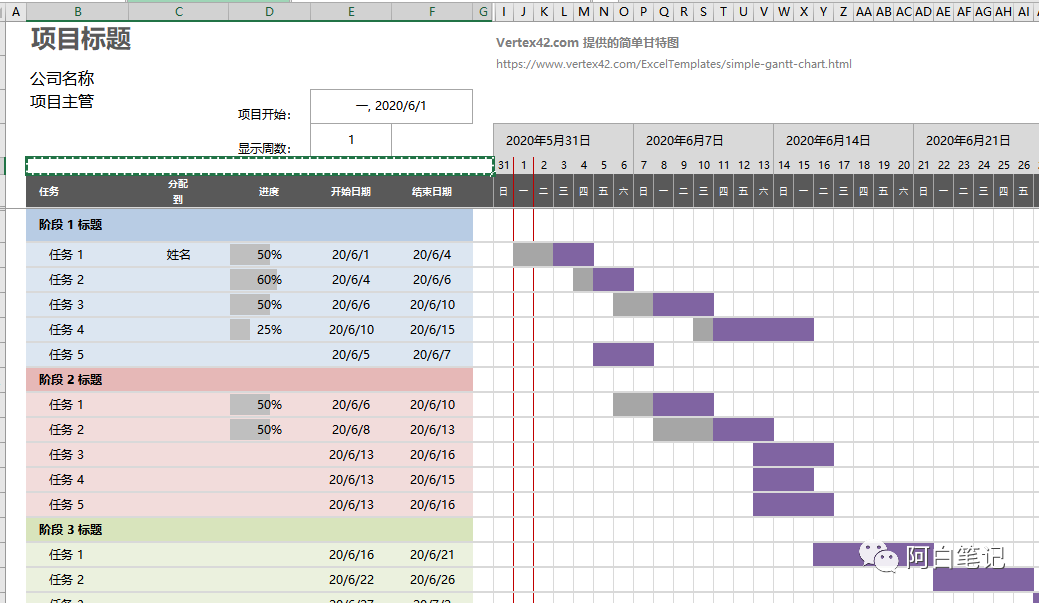Image resolution: width=1039 pixels, height=603 pixels.
Task: Click the Gantt bar for phase 1 task 4
Action: point(753,329)
